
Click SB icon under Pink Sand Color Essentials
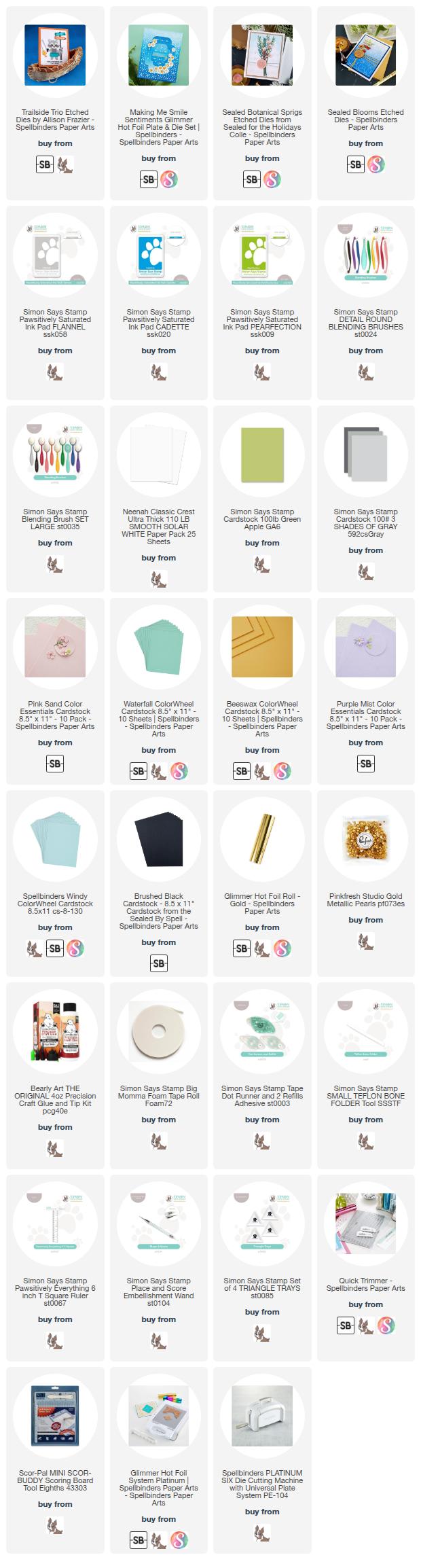[x=55, y=764]
